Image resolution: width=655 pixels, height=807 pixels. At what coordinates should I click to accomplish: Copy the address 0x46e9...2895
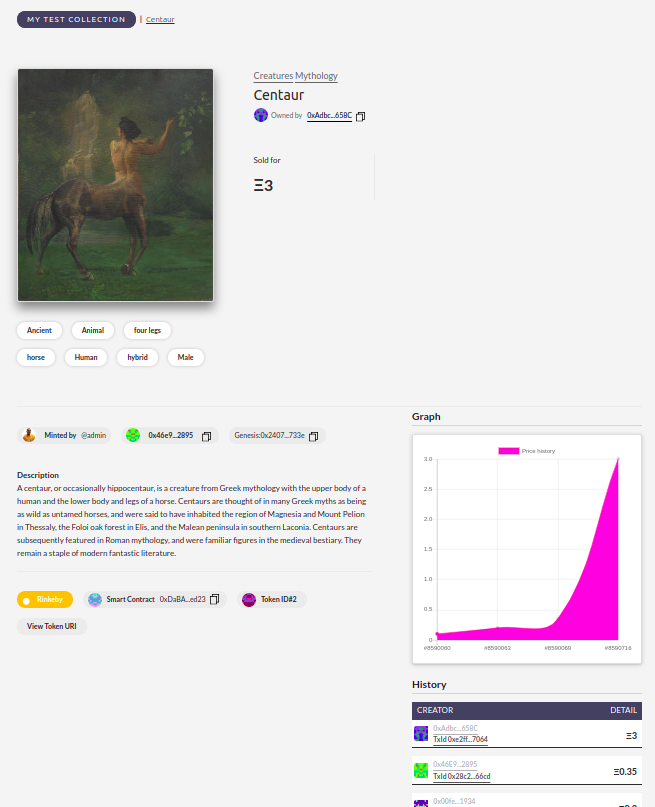point(206,436)
